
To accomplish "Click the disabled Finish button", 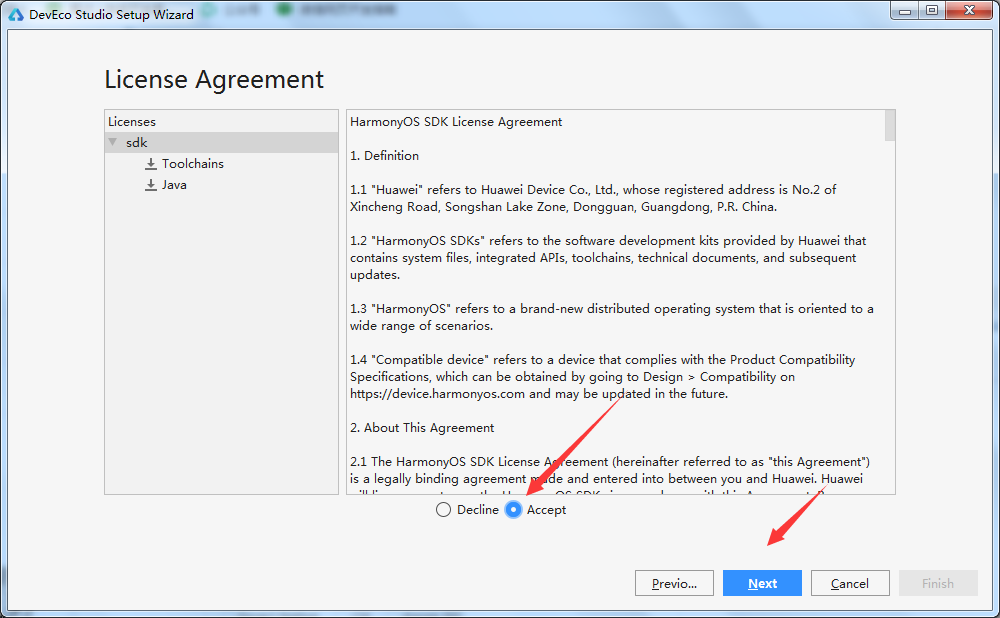I will [x=938, y=583].
